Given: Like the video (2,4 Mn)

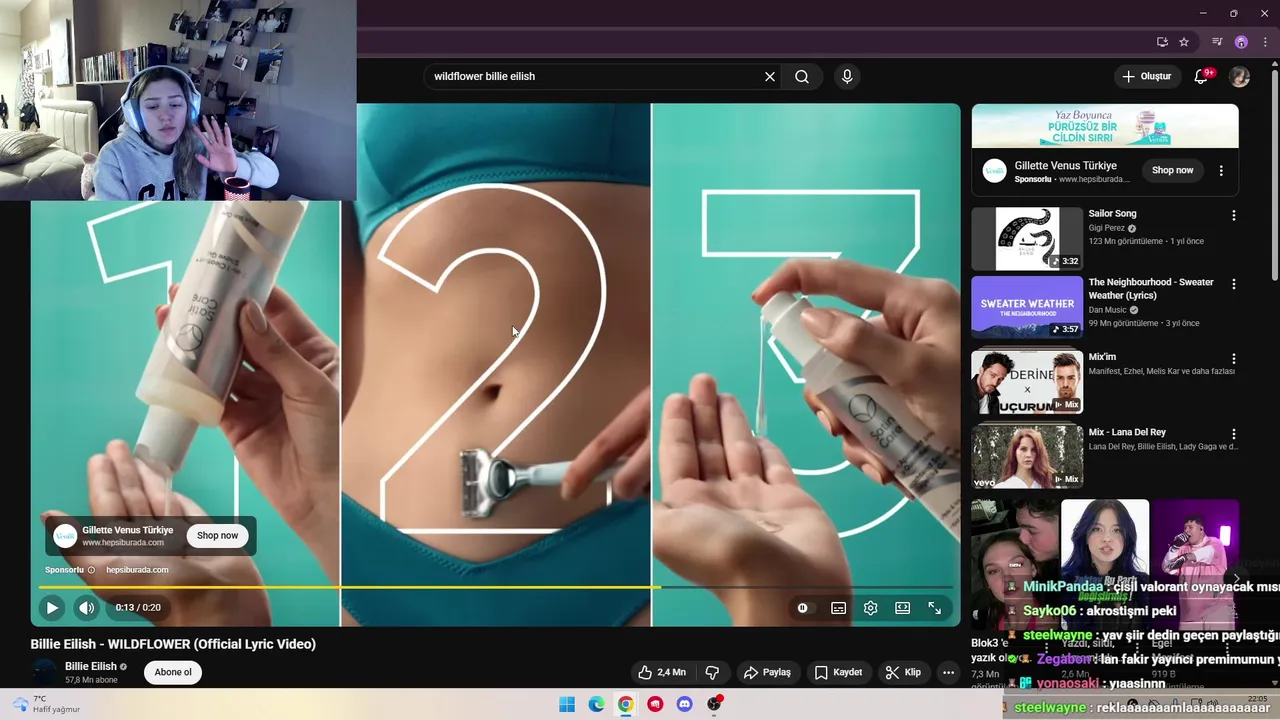Looking at the screenshot, I should [662, 672].
